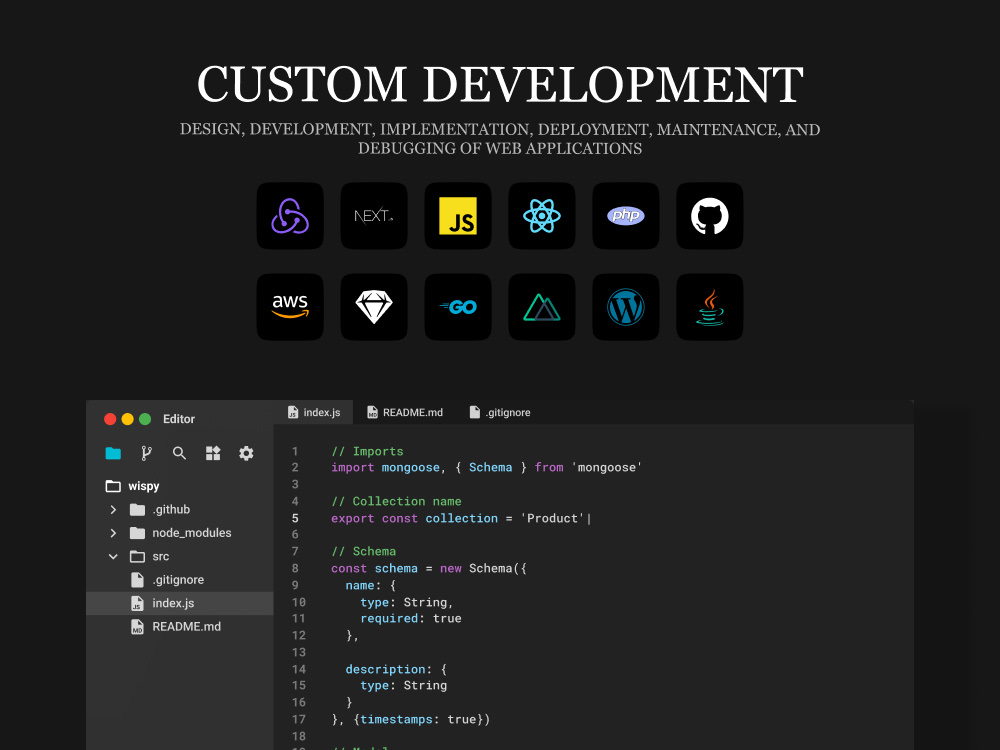This screenshot has width=1000, height=750.
Task: Select the src folder row
Action: (180, 556)
